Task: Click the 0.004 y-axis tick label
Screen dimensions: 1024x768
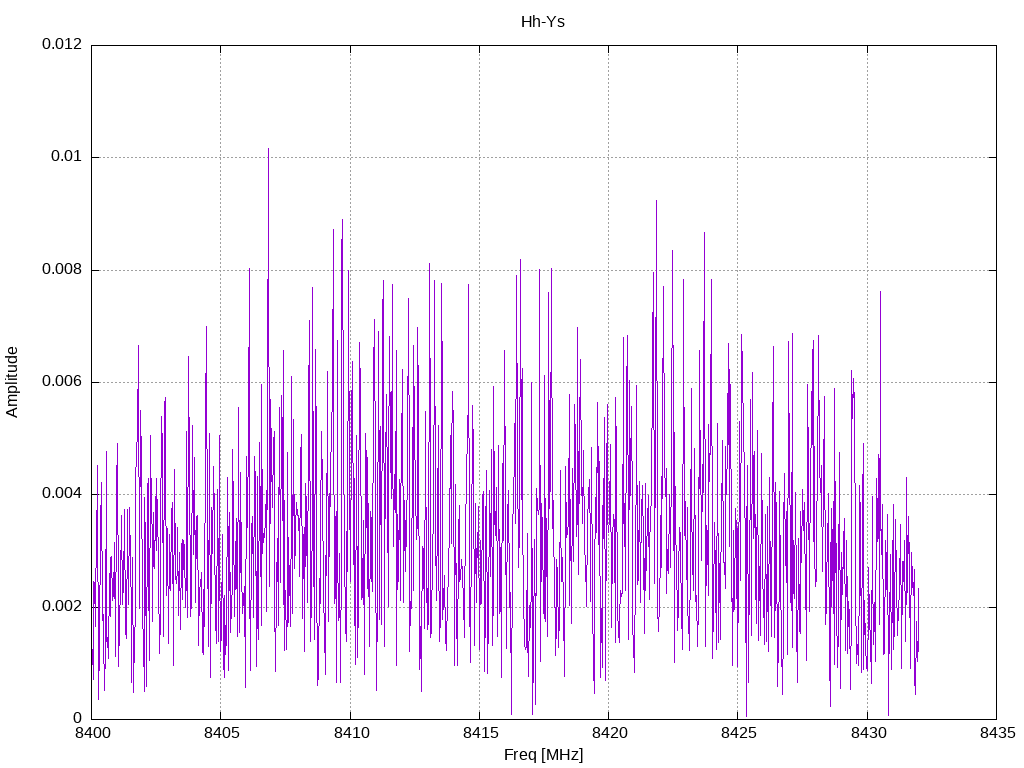Action: 62,494
